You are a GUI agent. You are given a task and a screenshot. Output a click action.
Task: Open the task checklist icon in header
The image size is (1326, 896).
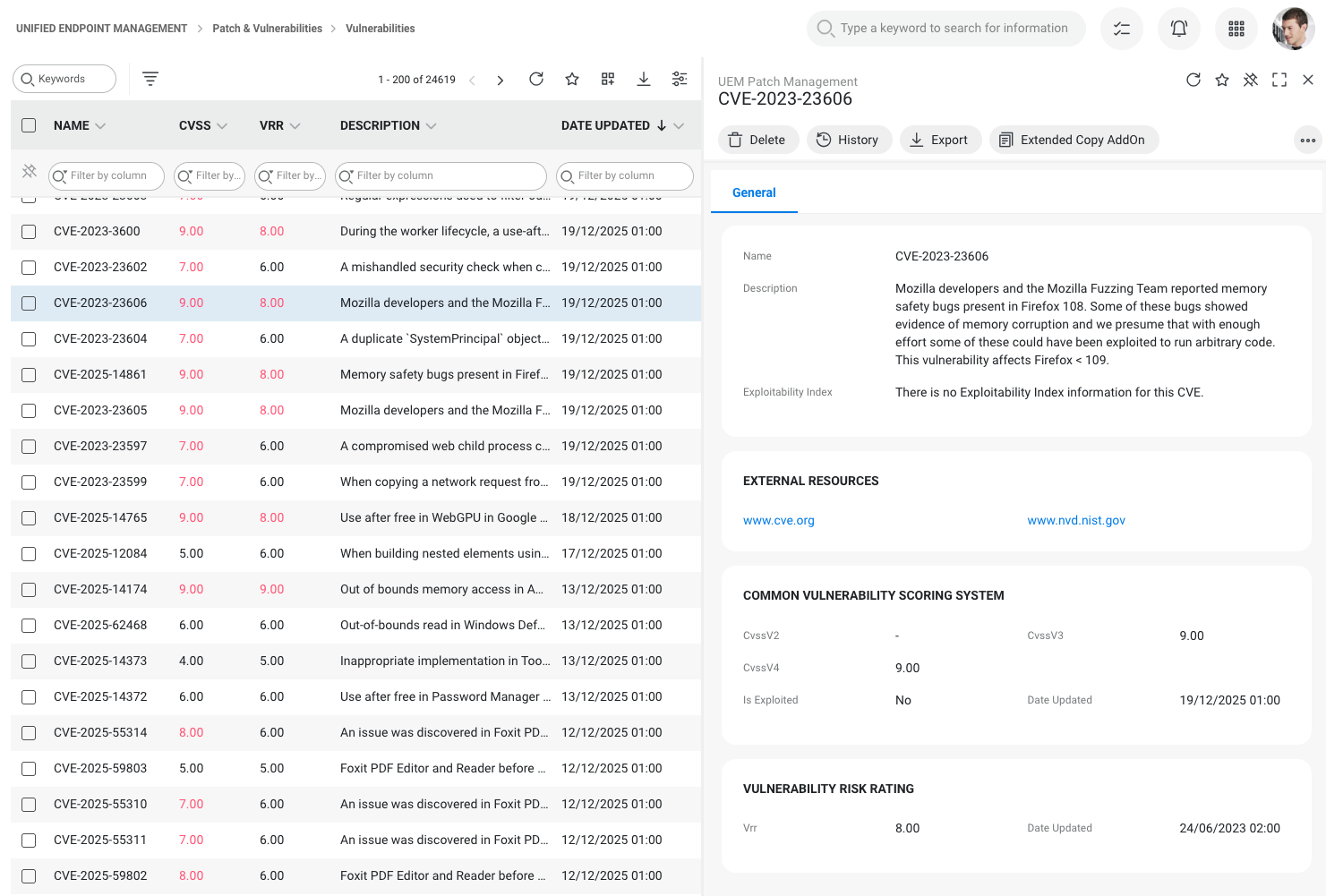(1122, 29)
